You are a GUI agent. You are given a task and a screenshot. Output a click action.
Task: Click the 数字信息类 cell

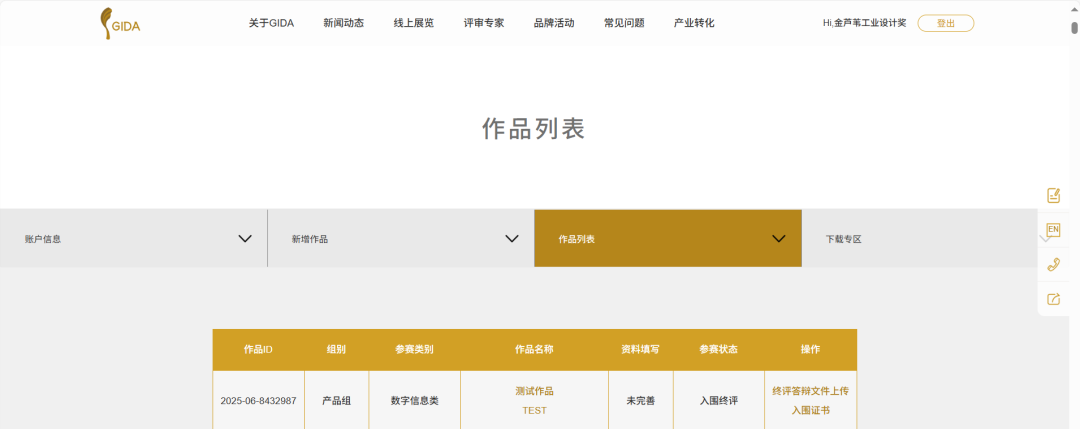click(415, 401)
